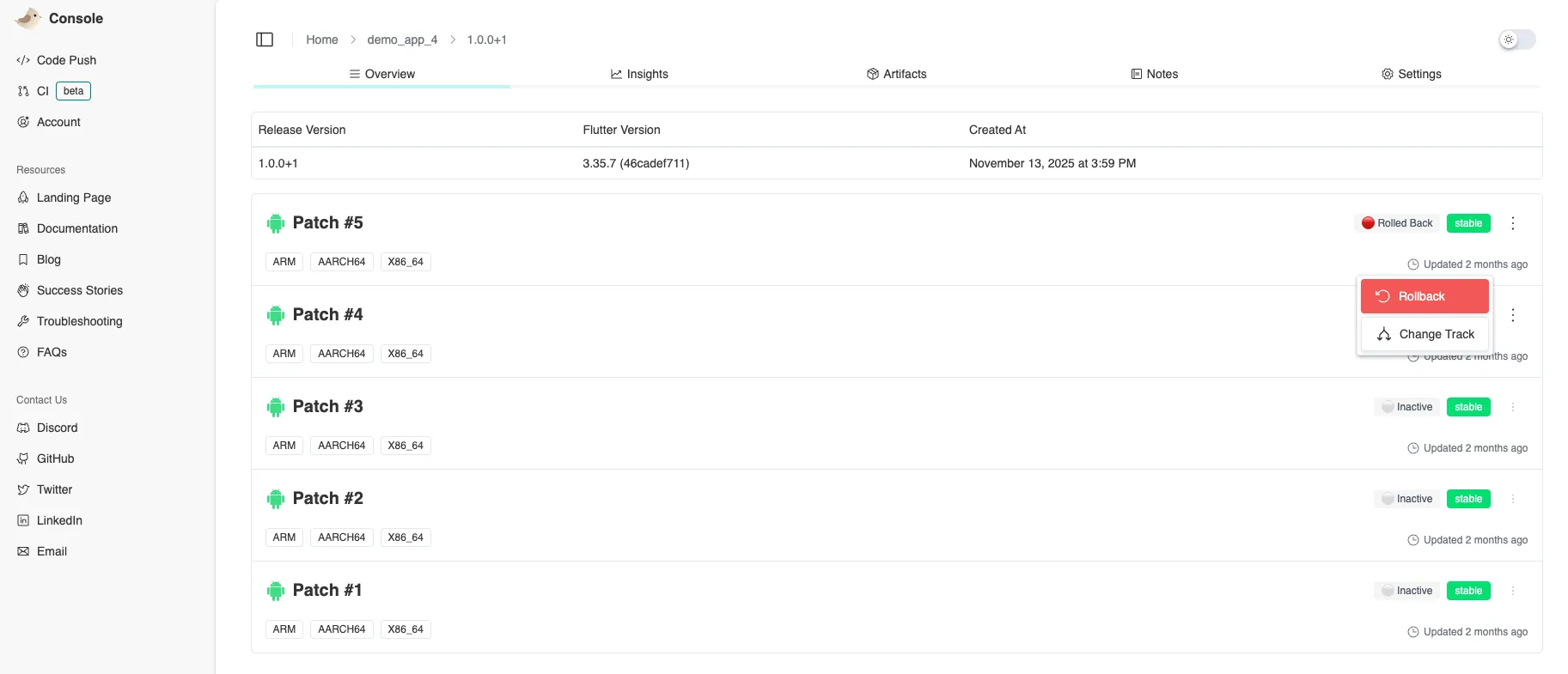Image resolution: width=1568 pixels, height=674 pixels.
Task: Click stable badge on Patch #1
Action: tap(1468, 591)
